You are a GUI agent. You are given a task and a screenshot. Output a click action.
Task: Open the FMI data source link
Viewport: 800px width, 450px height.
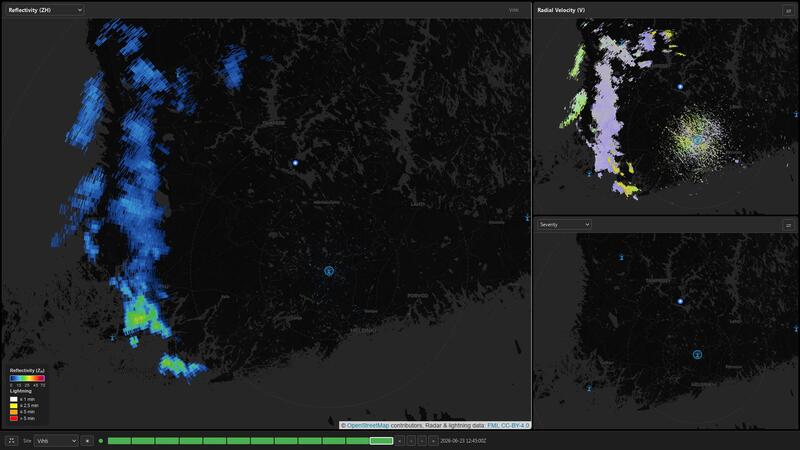click(493, 426)
